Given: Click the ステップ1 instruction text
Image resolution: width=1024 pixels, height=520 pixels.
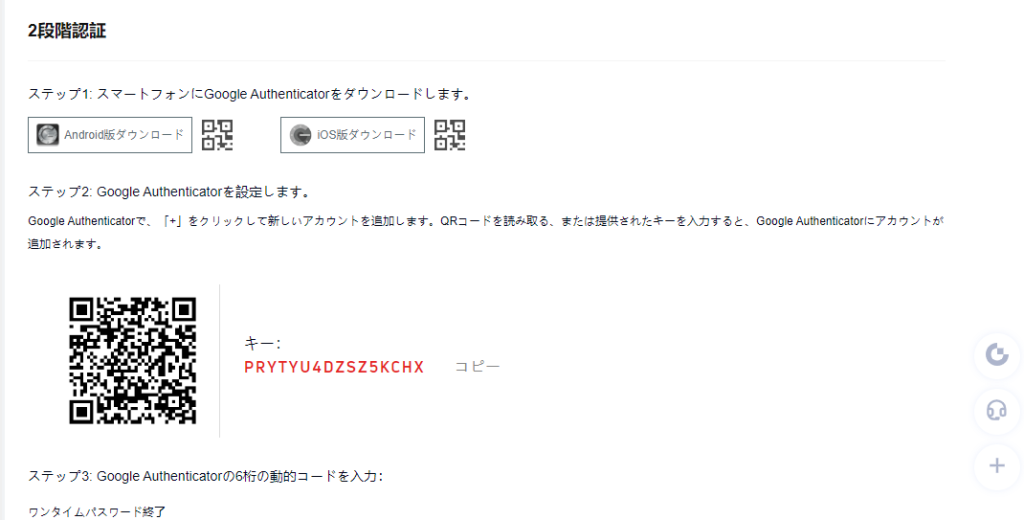Looking at the screenshot, I should (x=249, y=94).
